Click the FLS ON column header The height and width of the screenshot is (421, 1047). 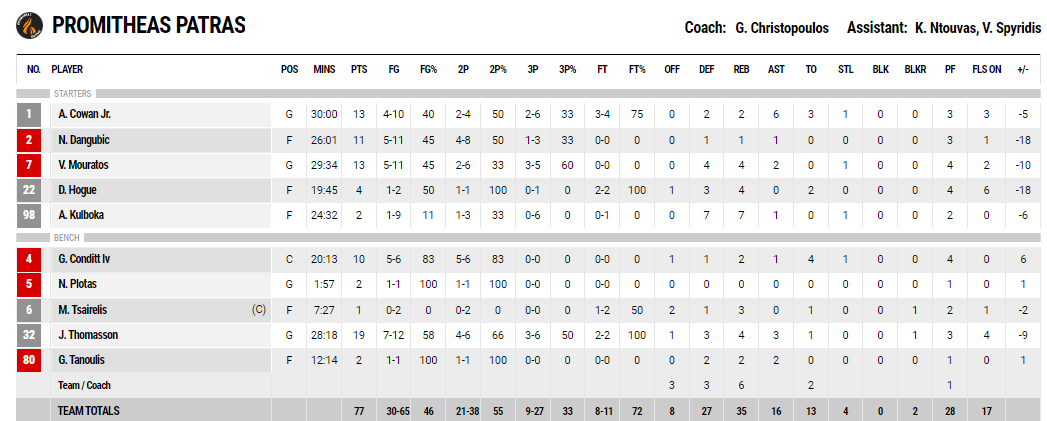coord(987,69)
